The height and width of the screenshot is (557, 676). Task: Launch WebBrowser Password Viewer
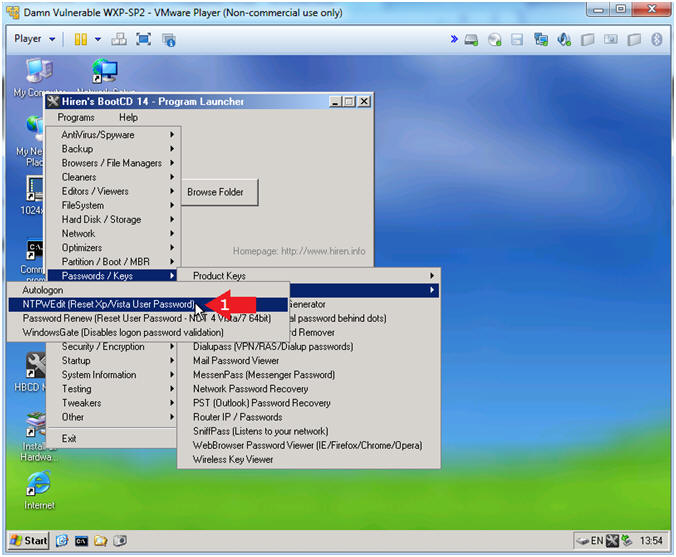point(309,445)
